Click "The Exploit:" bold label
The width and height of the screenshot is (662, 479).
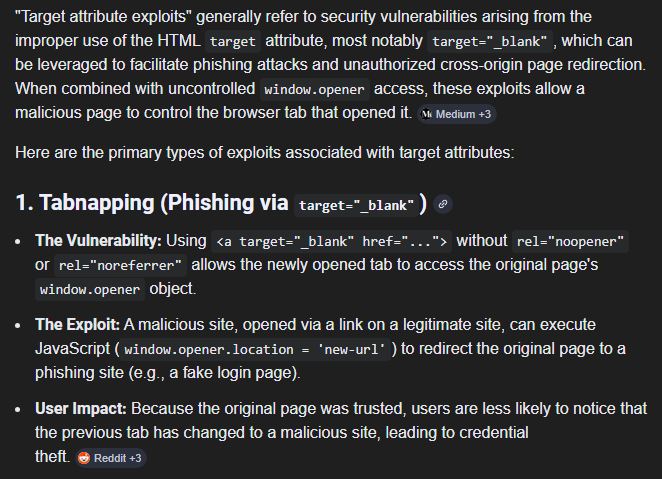point(77,326)
